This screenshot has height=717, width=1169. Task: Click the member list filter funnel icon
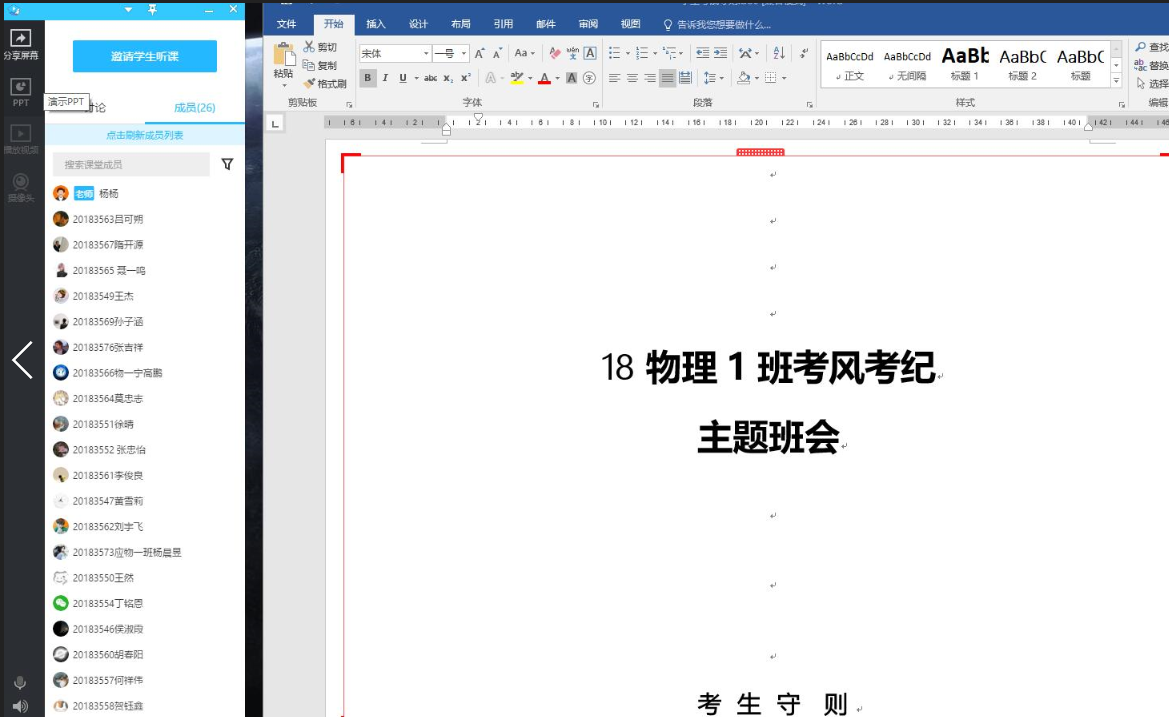227,164
